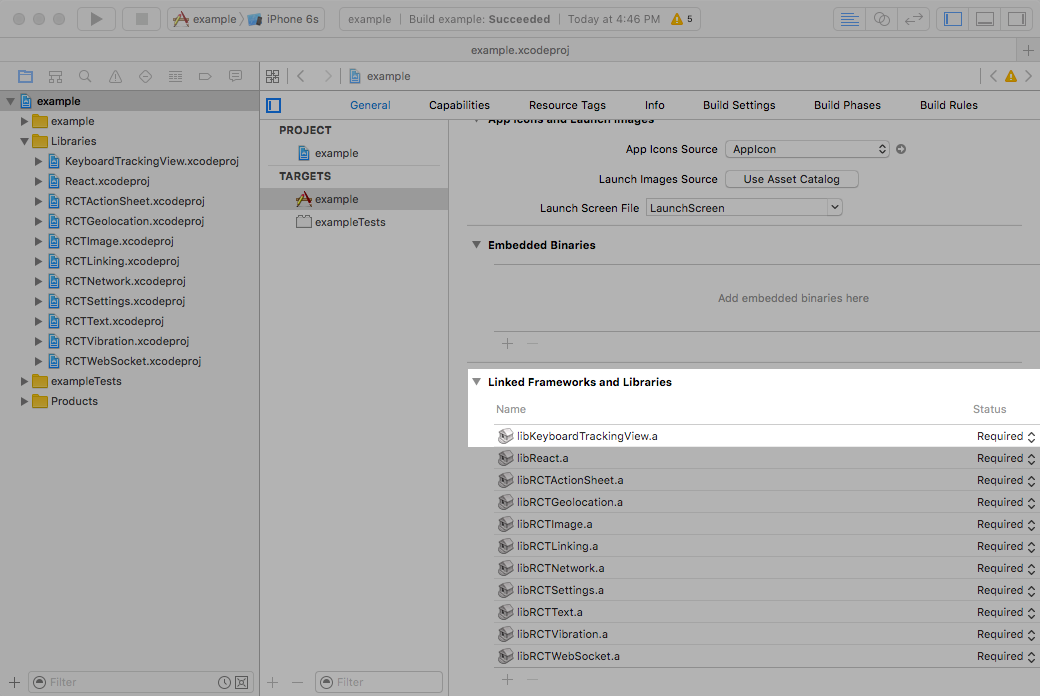Show the Project navigator
Viewport: 1040px width, 696px height.
tap(25, 76)
